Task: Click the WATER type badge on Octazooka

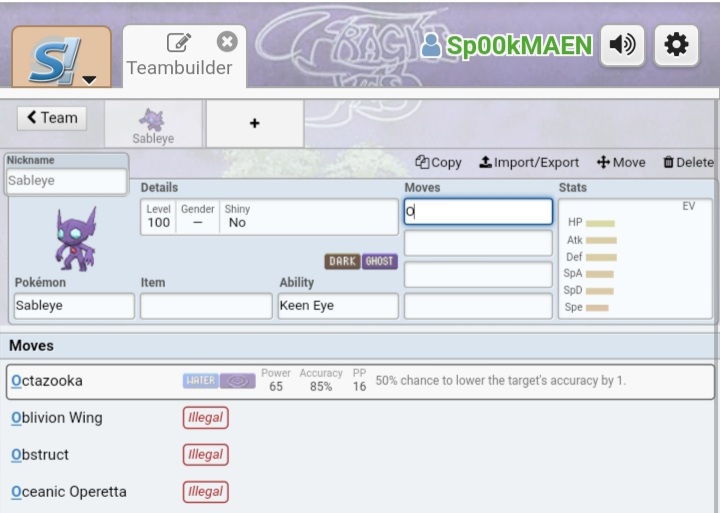Action: point(201,381)
